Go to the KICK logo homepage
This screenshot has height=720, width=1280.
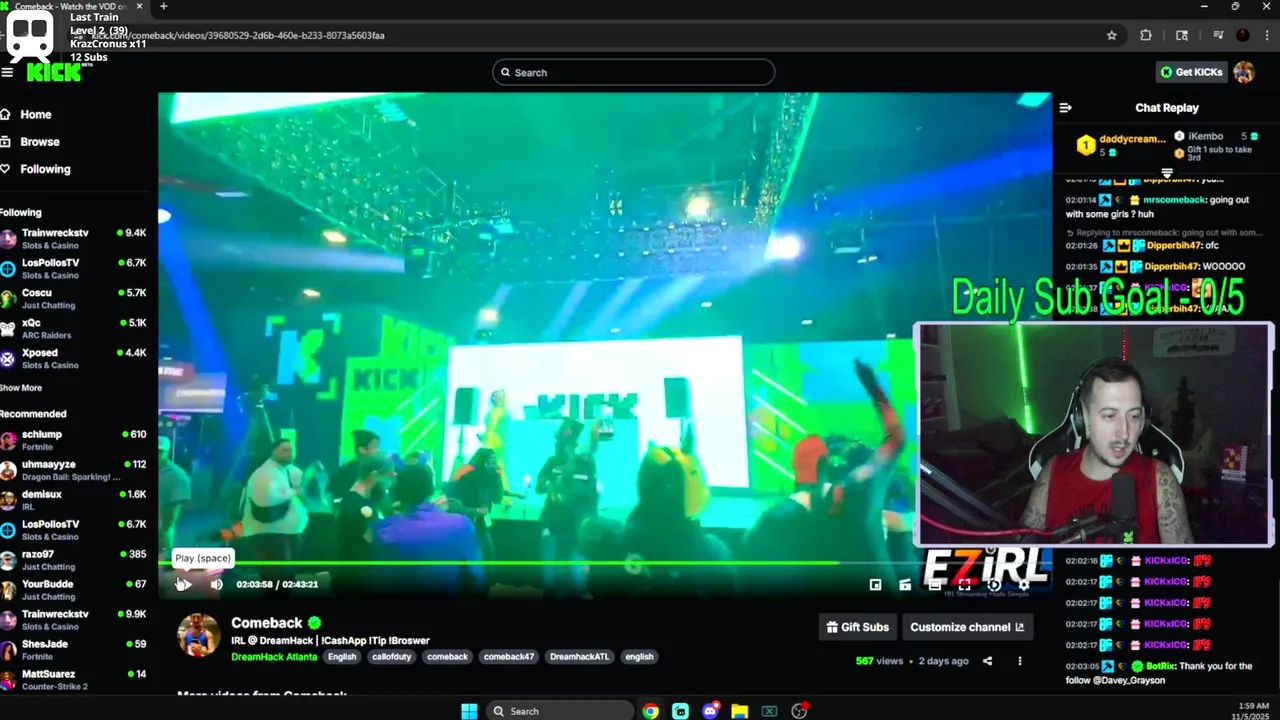[x=53, y=72]
